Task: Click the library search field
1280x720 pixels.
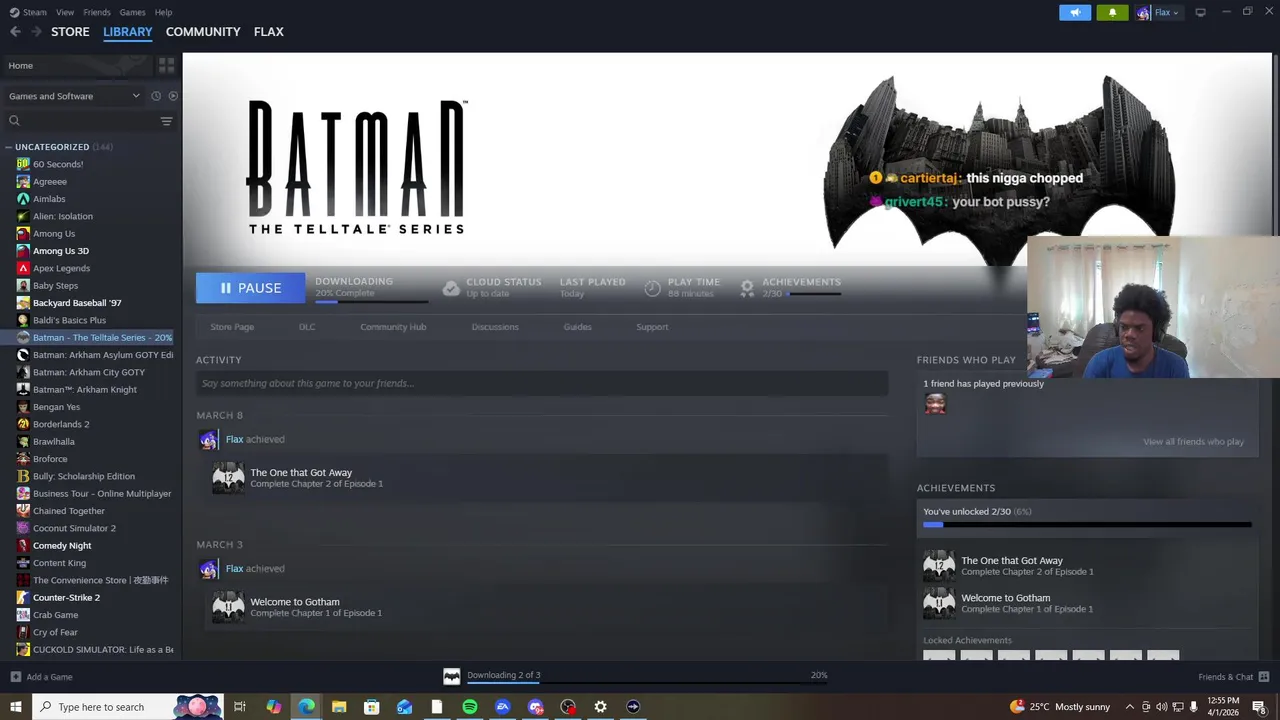Action: pos(82,121)
